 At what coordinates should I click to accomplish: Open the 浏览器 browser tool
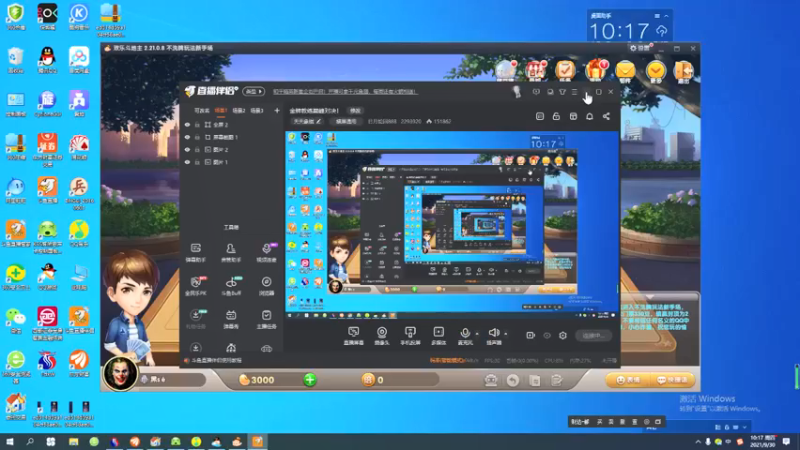266,286
